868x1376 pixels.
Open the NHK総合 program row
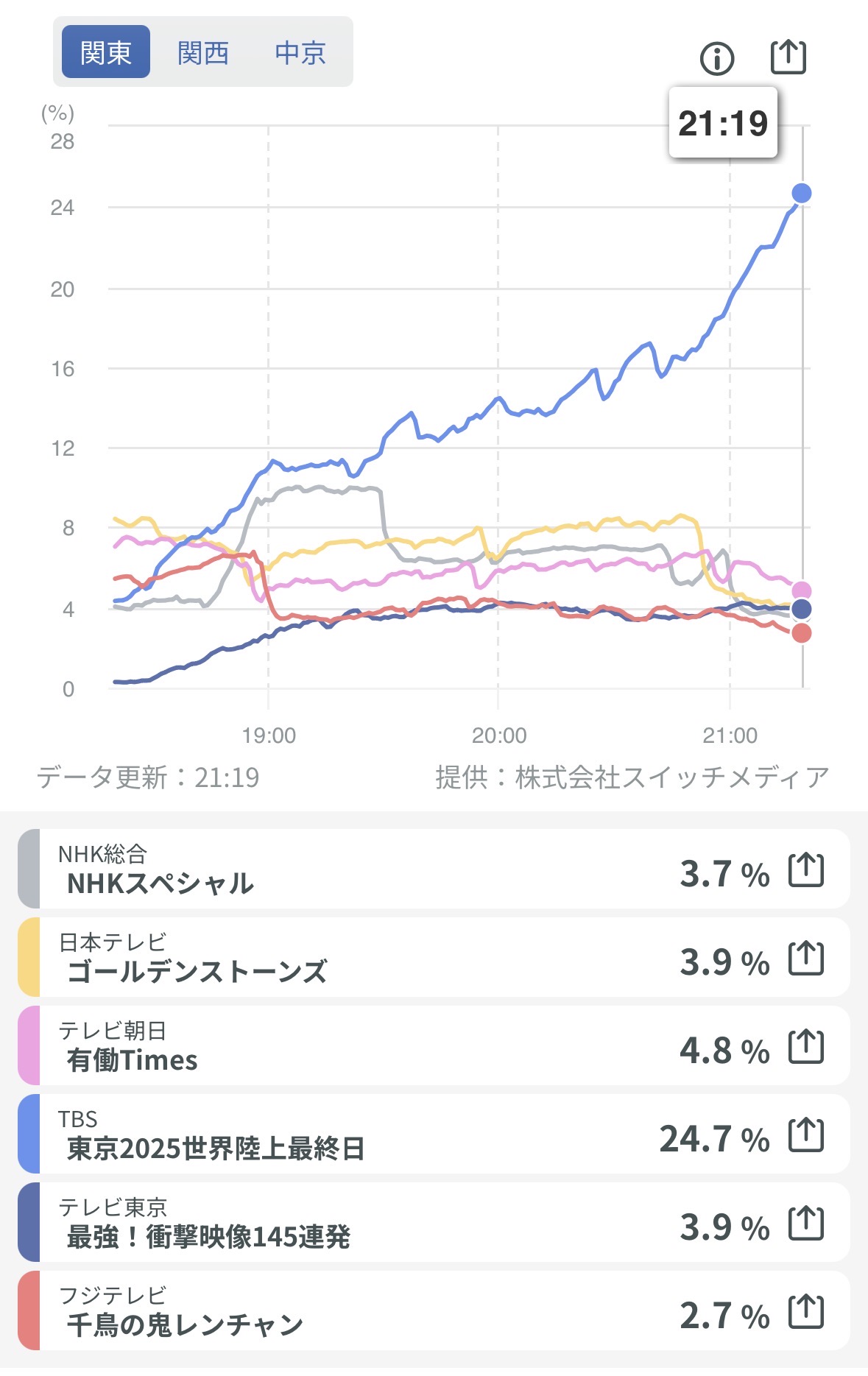(x=368, y=869)
